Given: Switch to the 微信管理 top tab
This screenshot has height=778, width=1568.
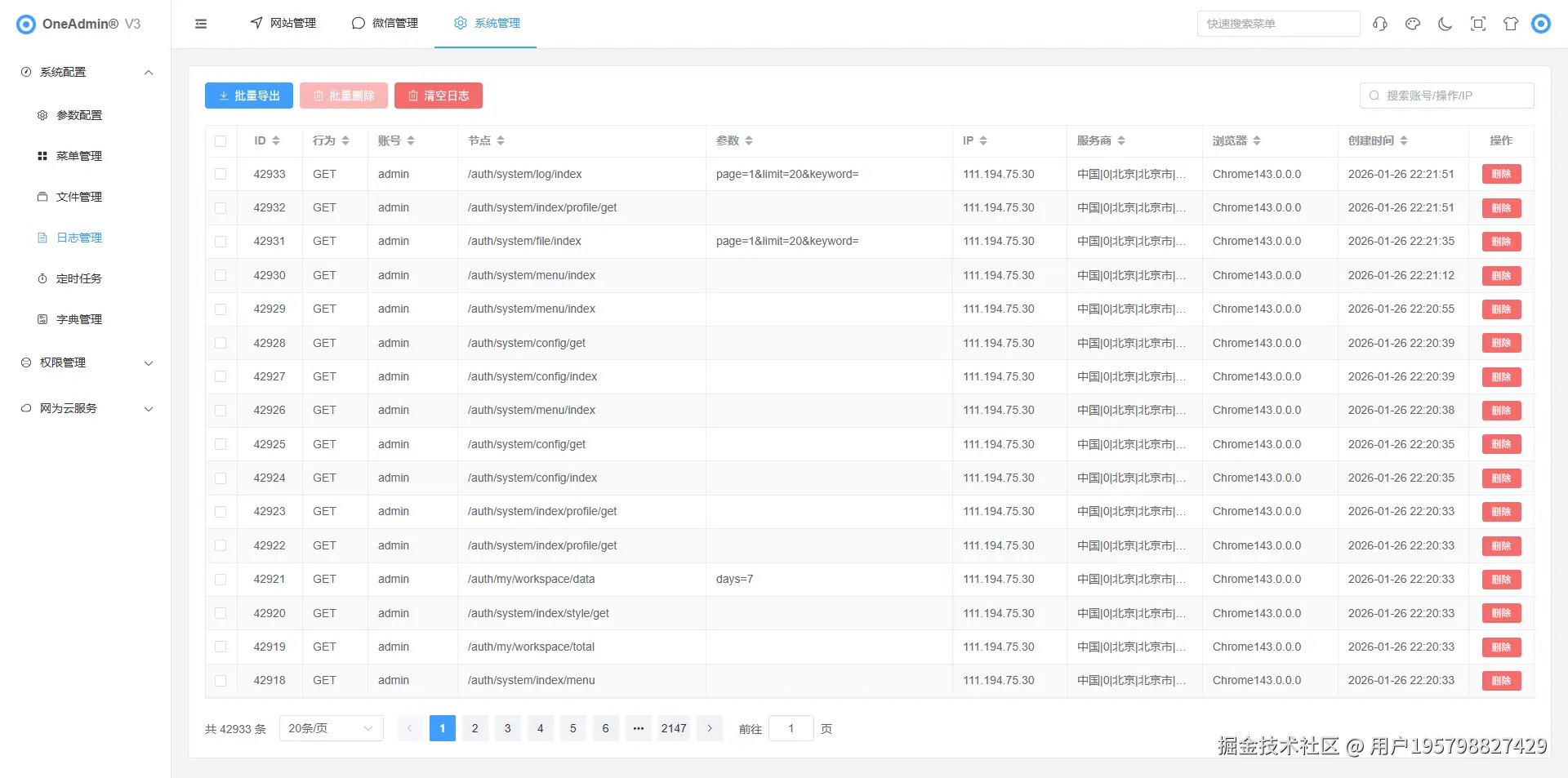Looking at the screenshot, I should pyautogui.click(x=385, y=24).
